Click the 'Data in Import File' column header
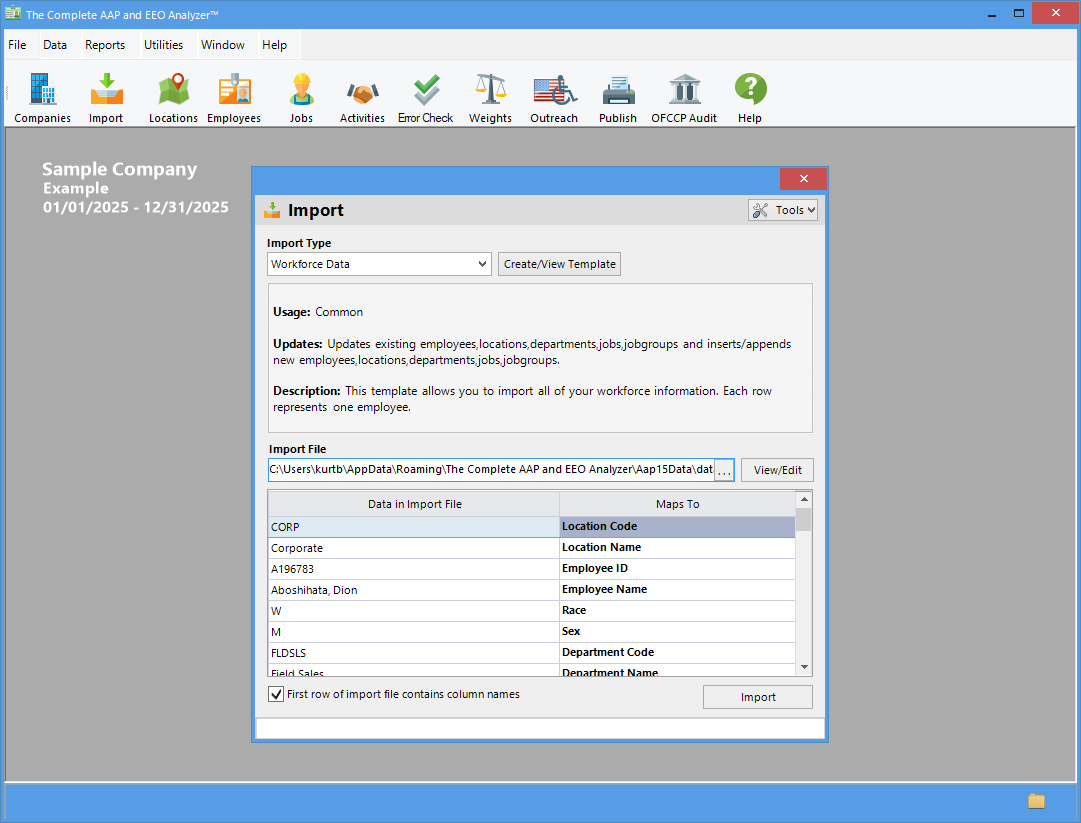The width and height of the screenshot is (1081, 823). click(414, 504)
